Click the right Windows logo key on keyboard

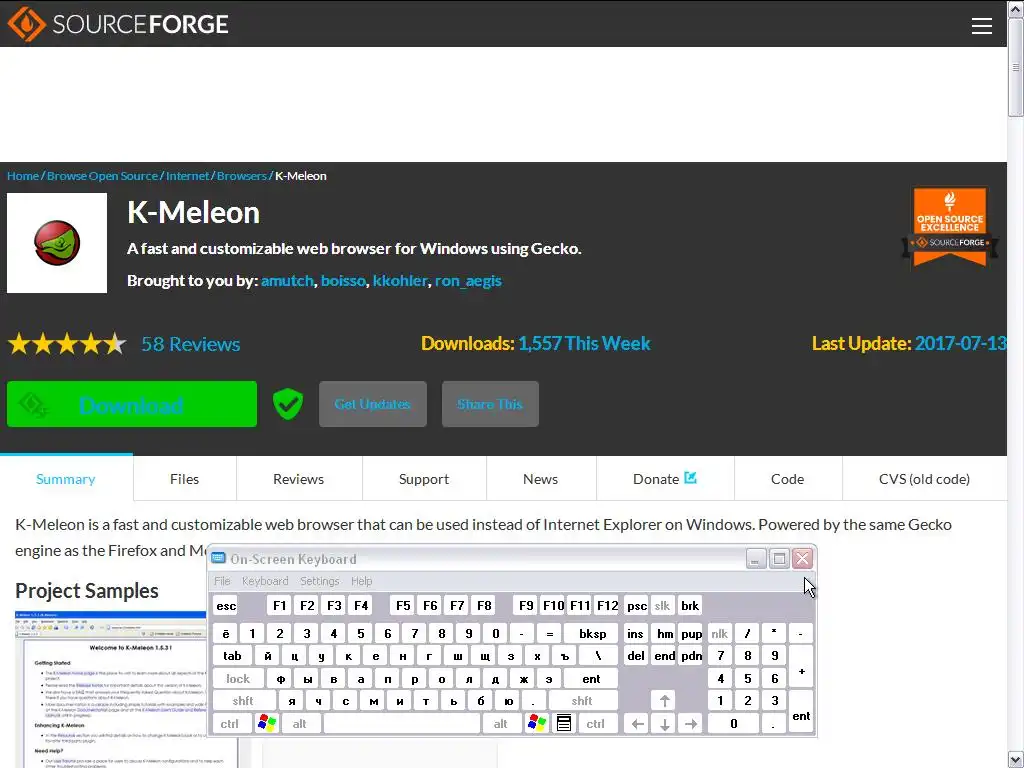coord(536,723)
